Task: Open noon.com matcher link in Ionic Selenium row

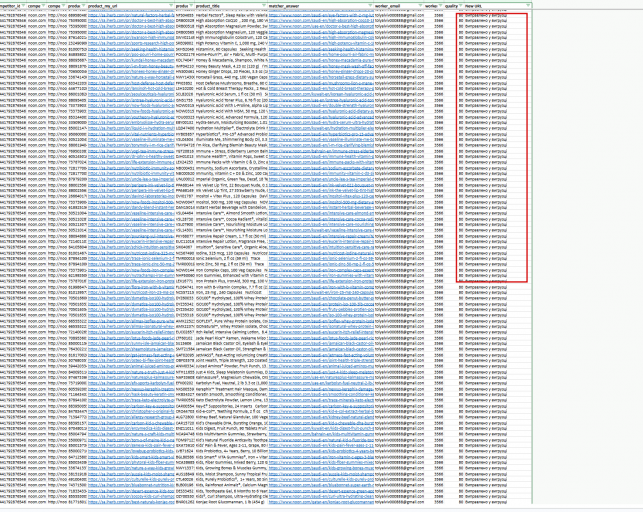Action: coord(322,258)
